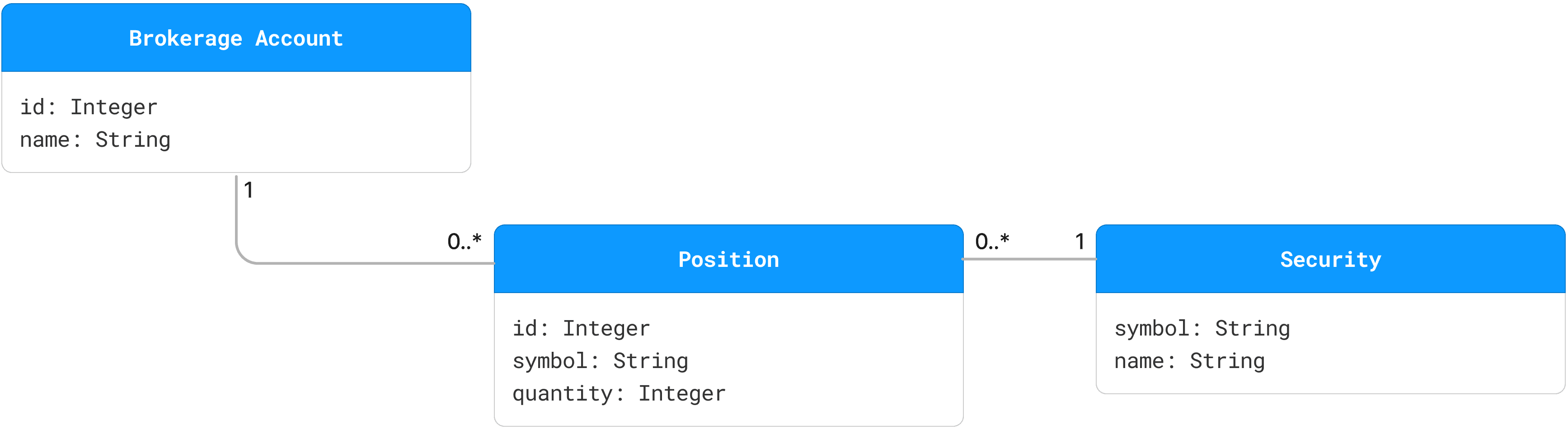
Task: Select the Position class header
Action: pos(728,259)
